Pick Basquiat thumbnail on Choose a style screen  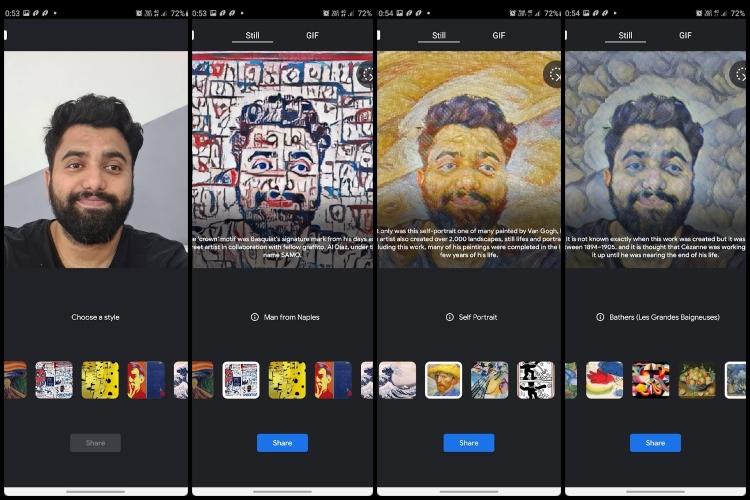[x=54, y=380]
